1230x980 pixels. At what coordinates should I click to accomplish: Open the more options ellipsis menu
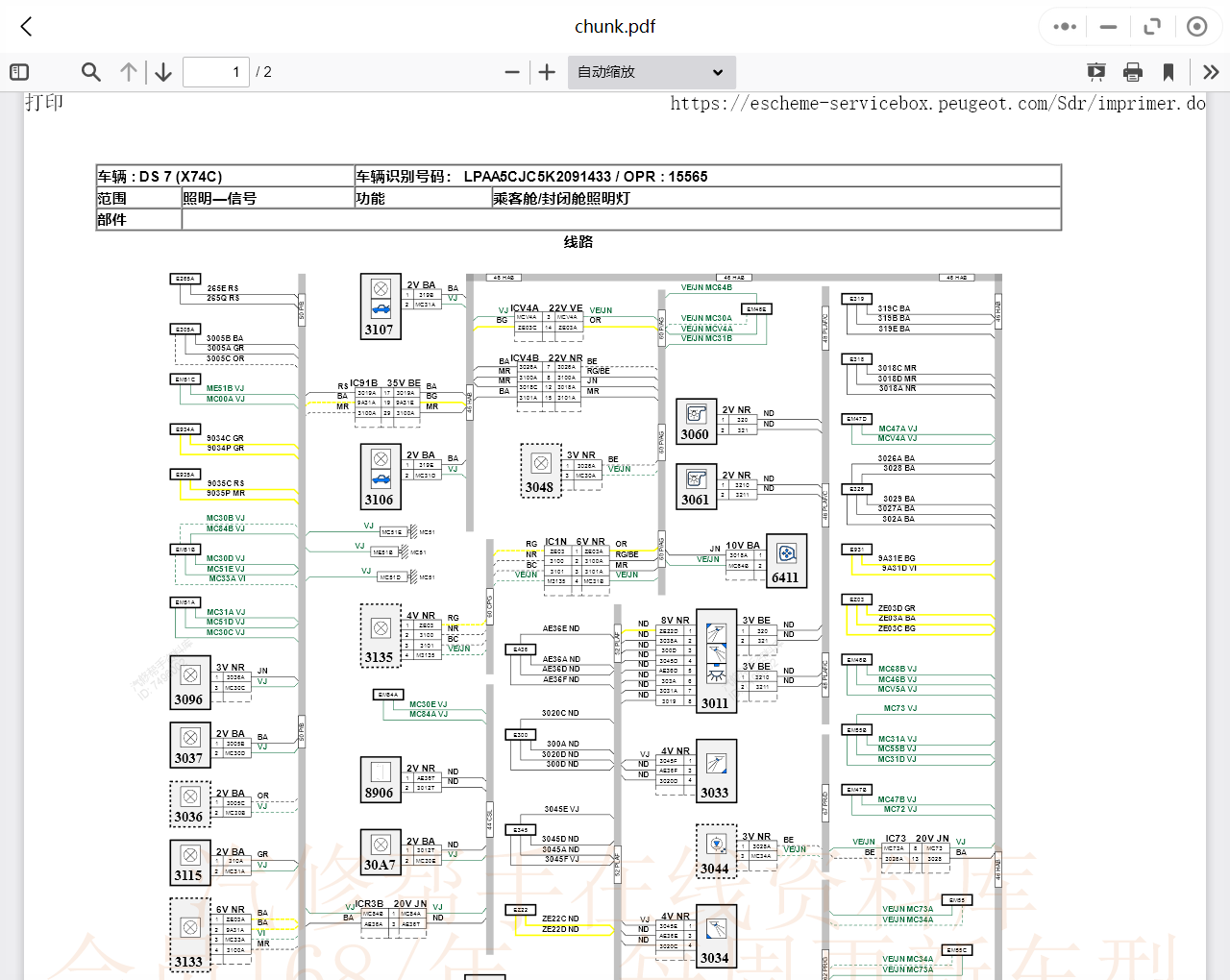tap(1065, 27)
